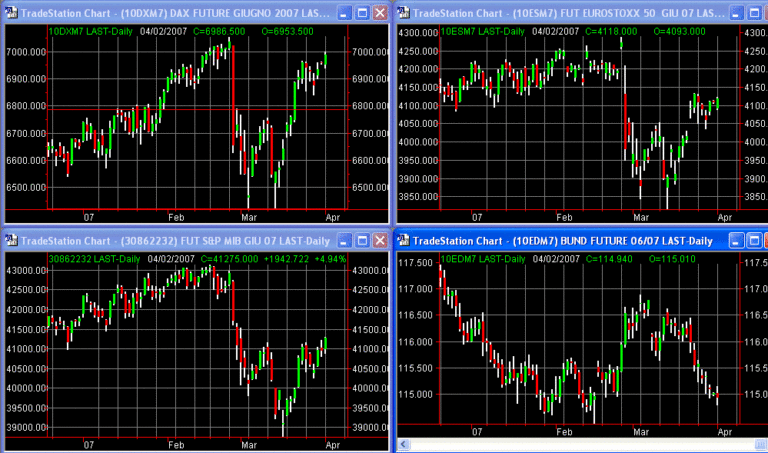Minimize the S&P MIB chart window

click(344, 240)
